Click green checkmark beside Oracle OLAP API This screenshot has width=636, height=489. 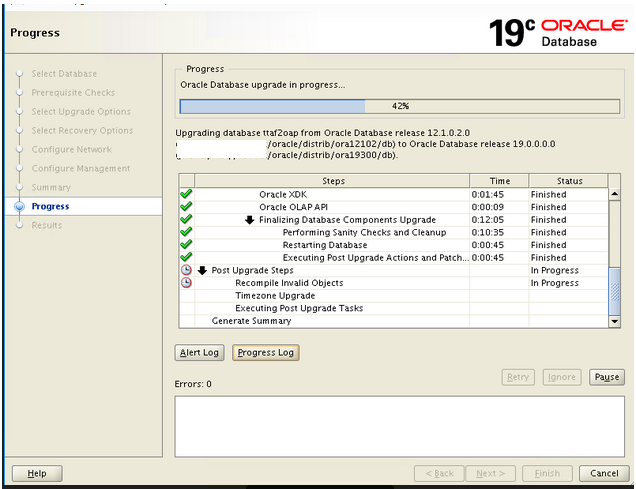pos(186,207)
